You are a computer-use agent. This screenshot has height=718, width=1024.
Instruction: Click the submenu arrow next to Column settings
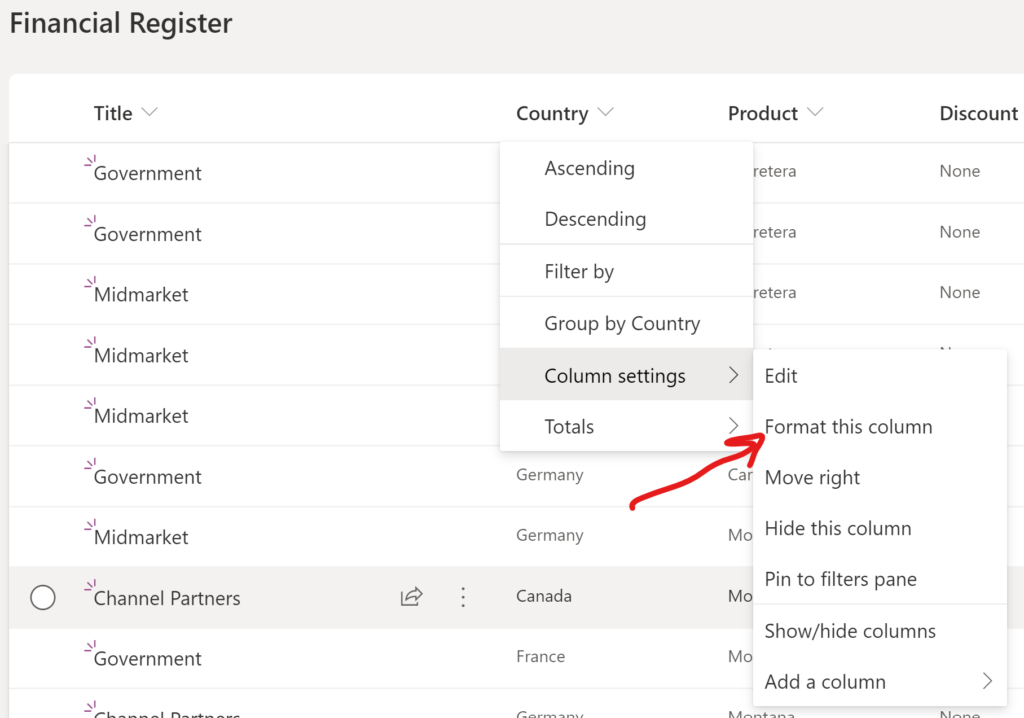733,376
